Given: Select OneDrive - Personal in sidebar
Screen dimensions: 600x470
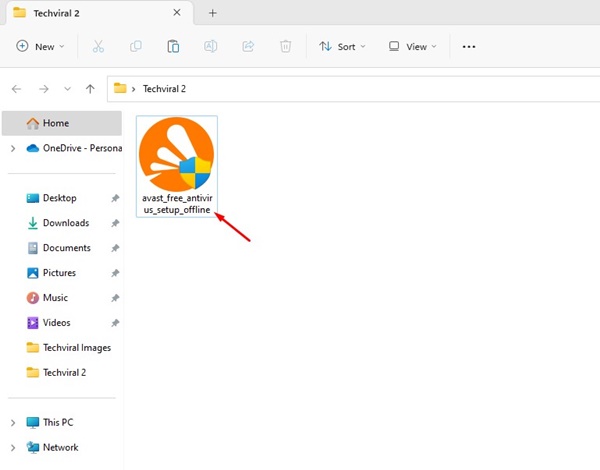Looking at the screenshot, I should click(x=73, y=148).
